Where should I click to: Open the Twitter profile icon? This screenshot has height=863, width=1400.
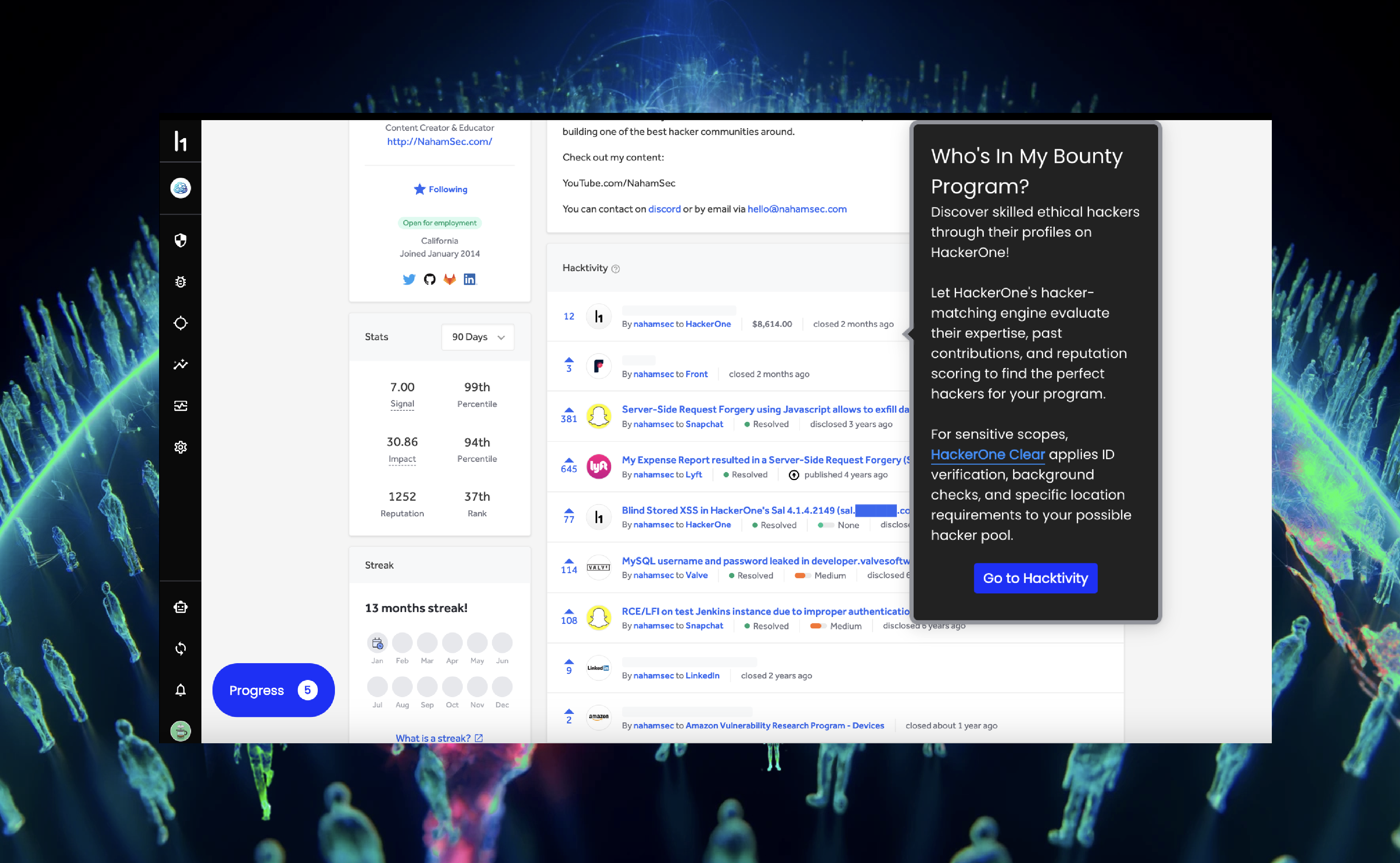point(409,279)
